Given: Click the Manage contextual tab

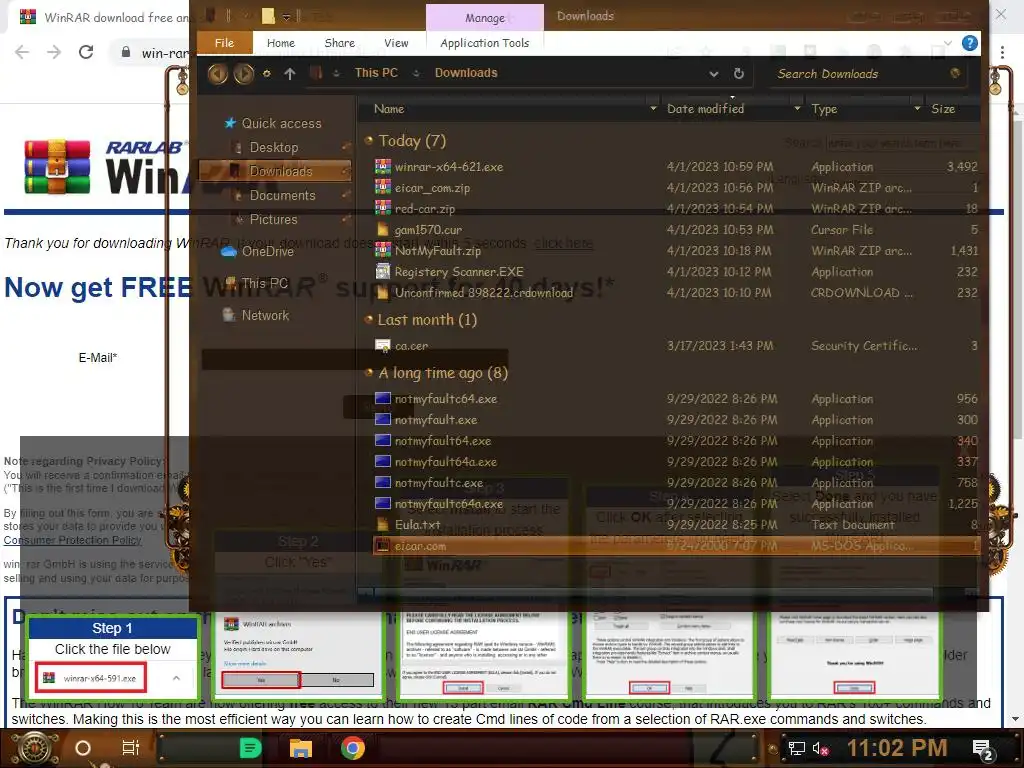Looking at the screenshot, I should coord(485,18).
